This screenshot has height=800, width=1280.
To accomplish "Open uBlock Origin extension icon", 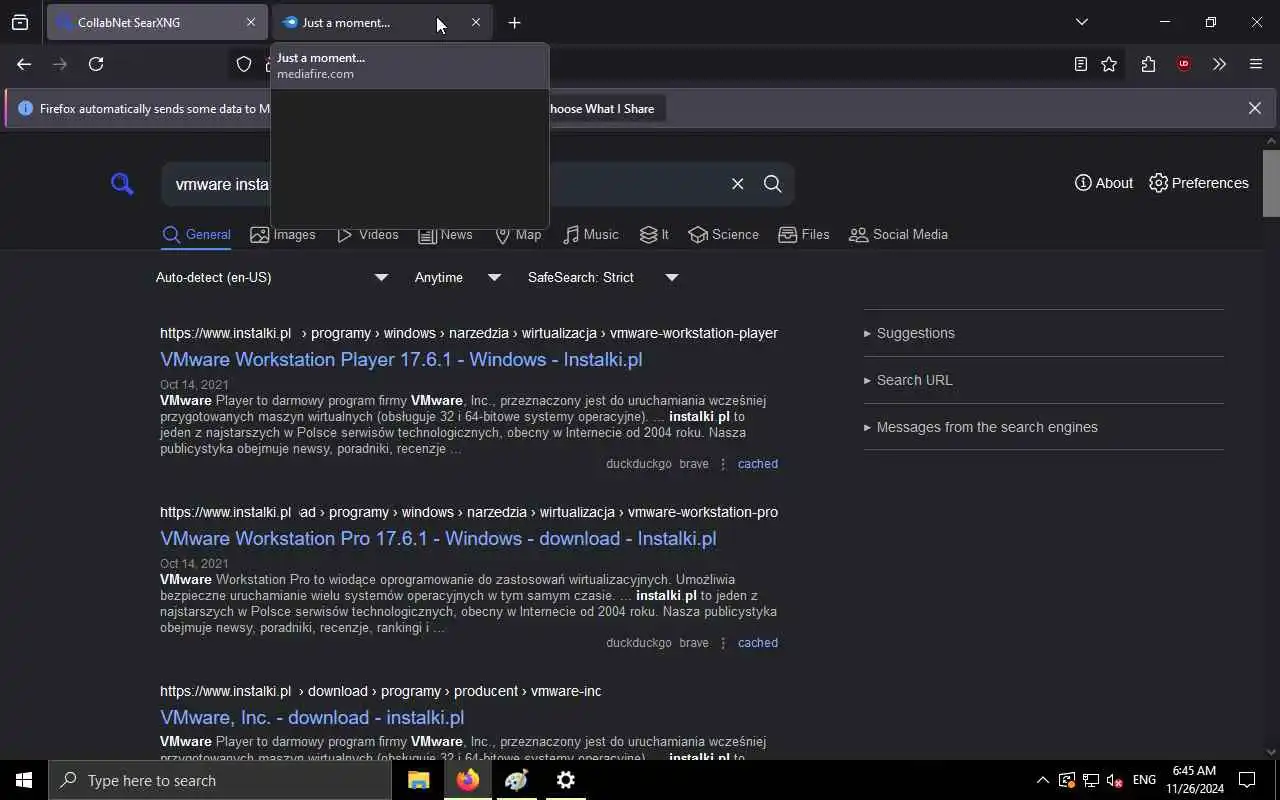I will tap(1184, 64).
